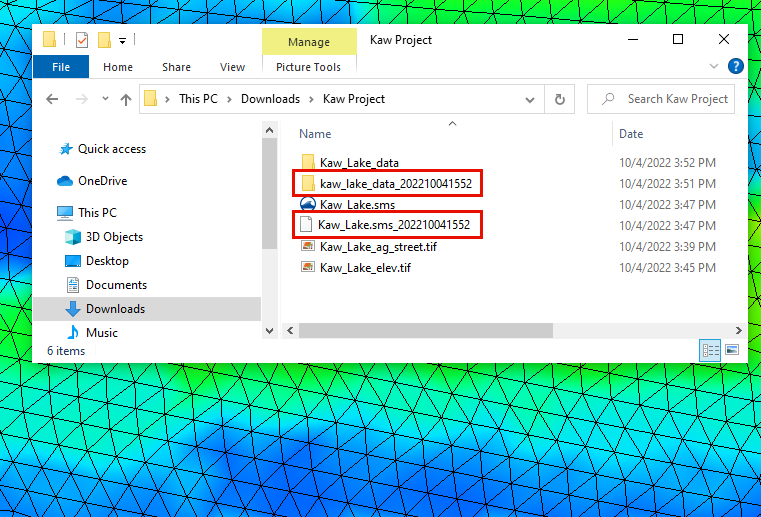
Task: Click the Kaw Project breadcrumb
Action: click(x=354, y=99)
